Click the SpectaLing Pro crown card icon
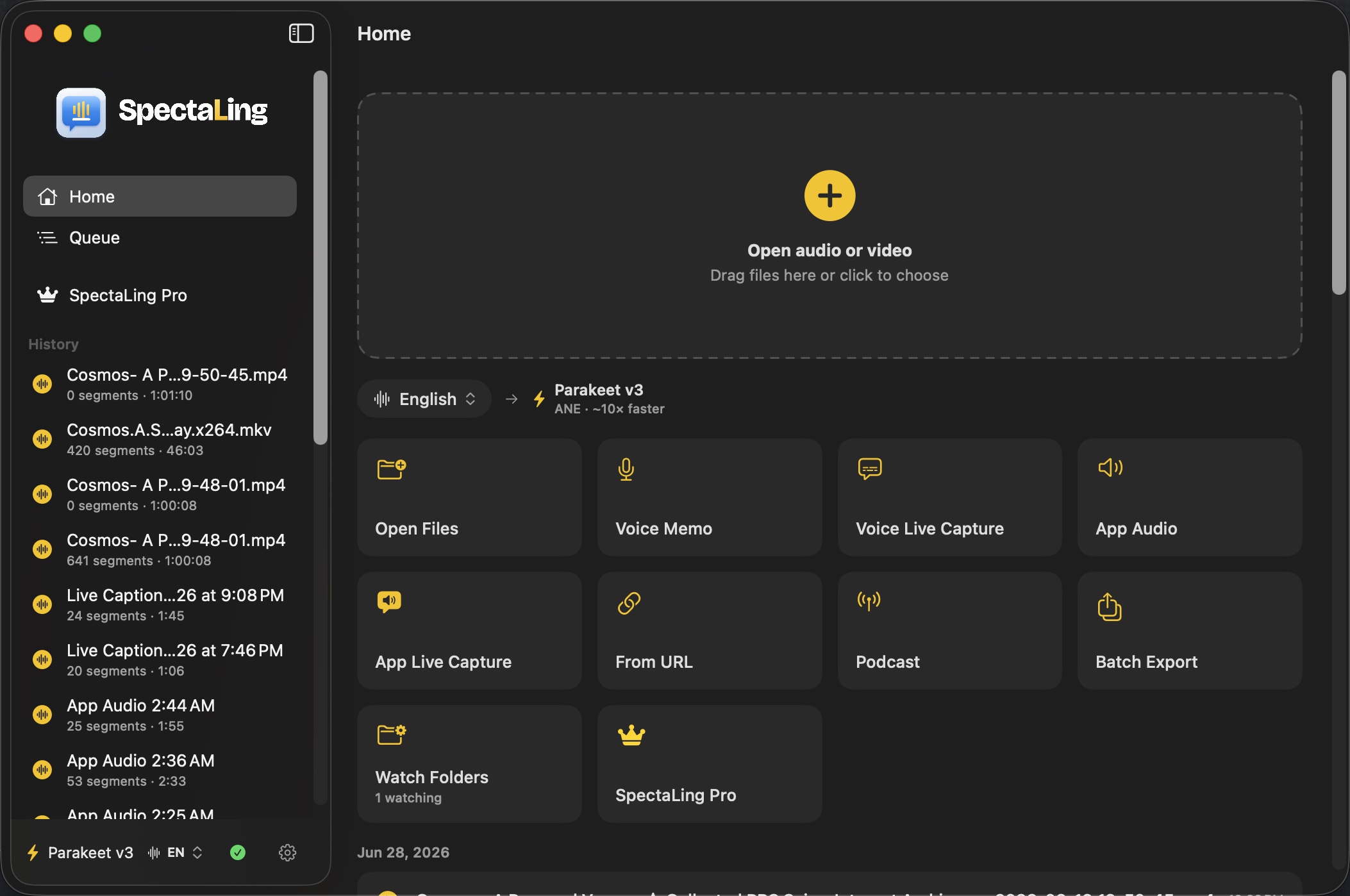Viewport: 1350px width, 896px height. click(631, 735)
